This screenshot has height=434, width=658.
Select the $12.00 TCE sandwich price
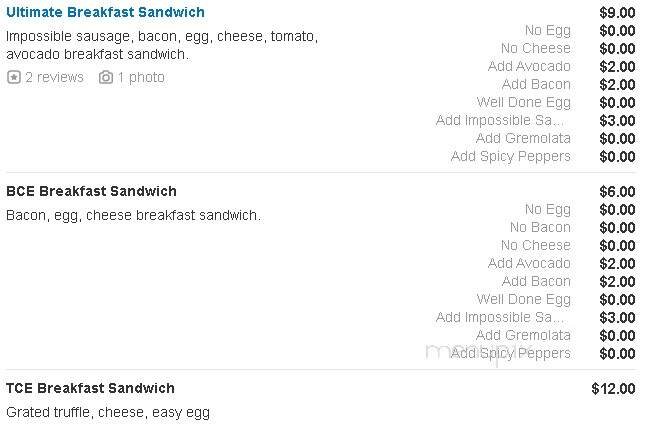[x=613, y=388]
